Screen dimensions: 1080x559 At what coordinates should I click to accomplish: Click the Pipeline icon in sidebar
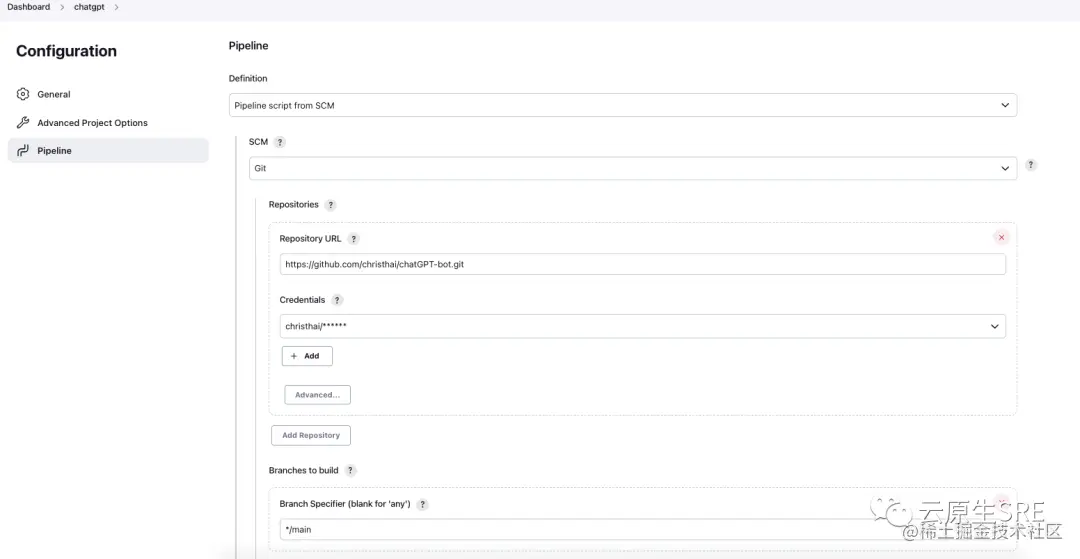23,151
